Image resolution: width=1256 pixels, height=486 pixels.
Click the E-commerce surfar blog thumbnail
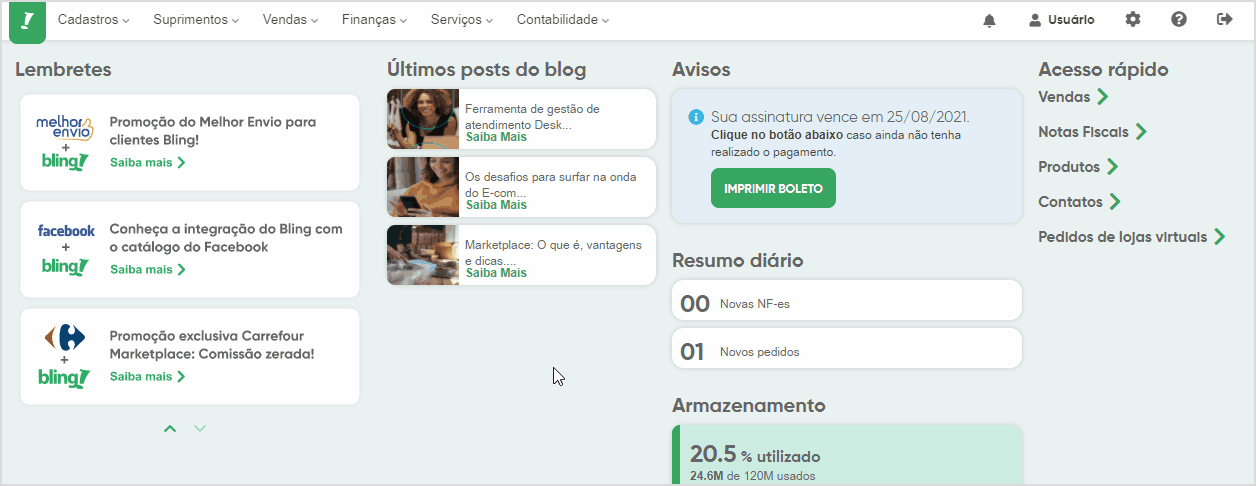pyautogui.click(x=423, y=187)
